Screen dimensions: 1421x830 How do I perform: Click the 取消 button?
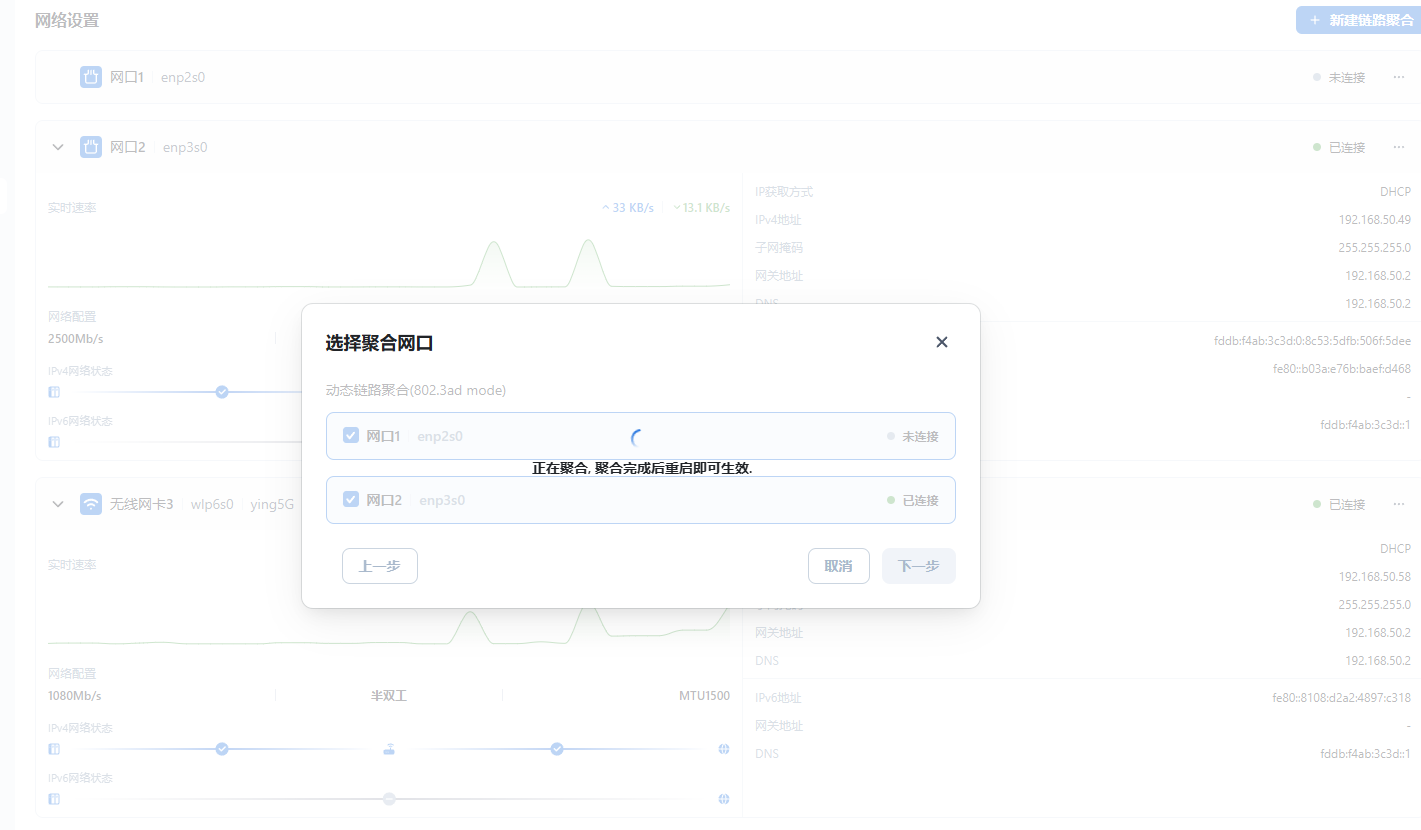[x=838, y=566]
